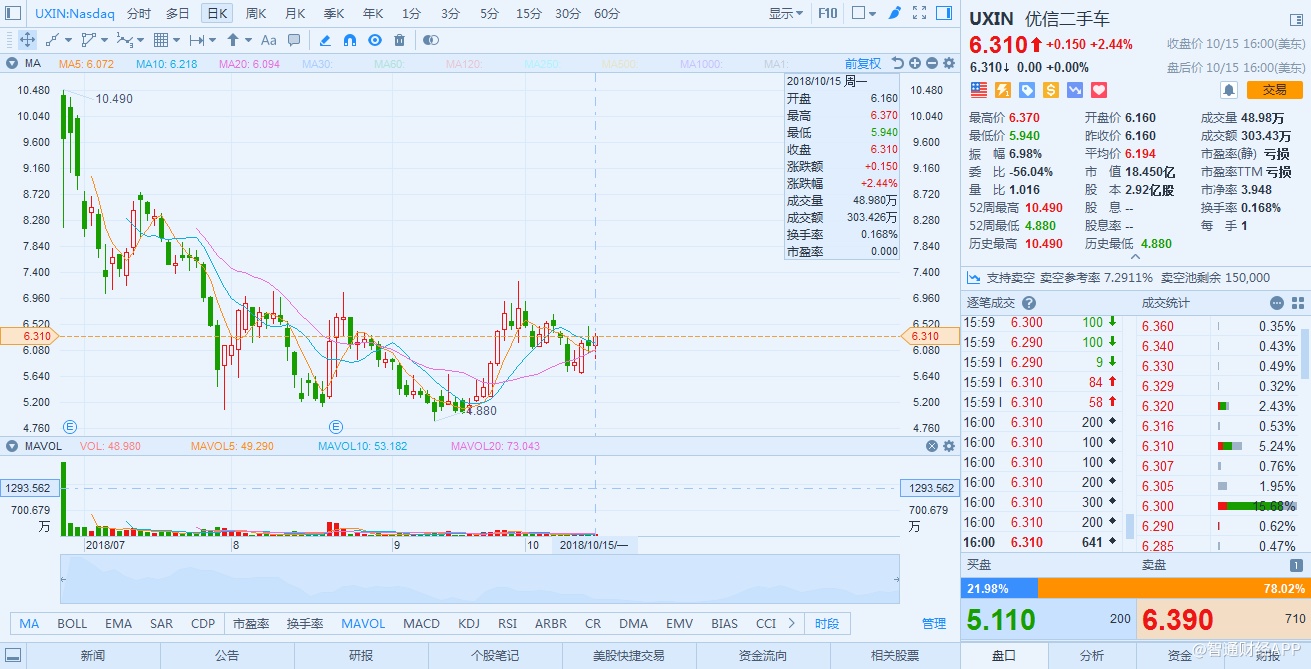
Task: Enable the magnet snap tool
Action: tap(350, 40)
